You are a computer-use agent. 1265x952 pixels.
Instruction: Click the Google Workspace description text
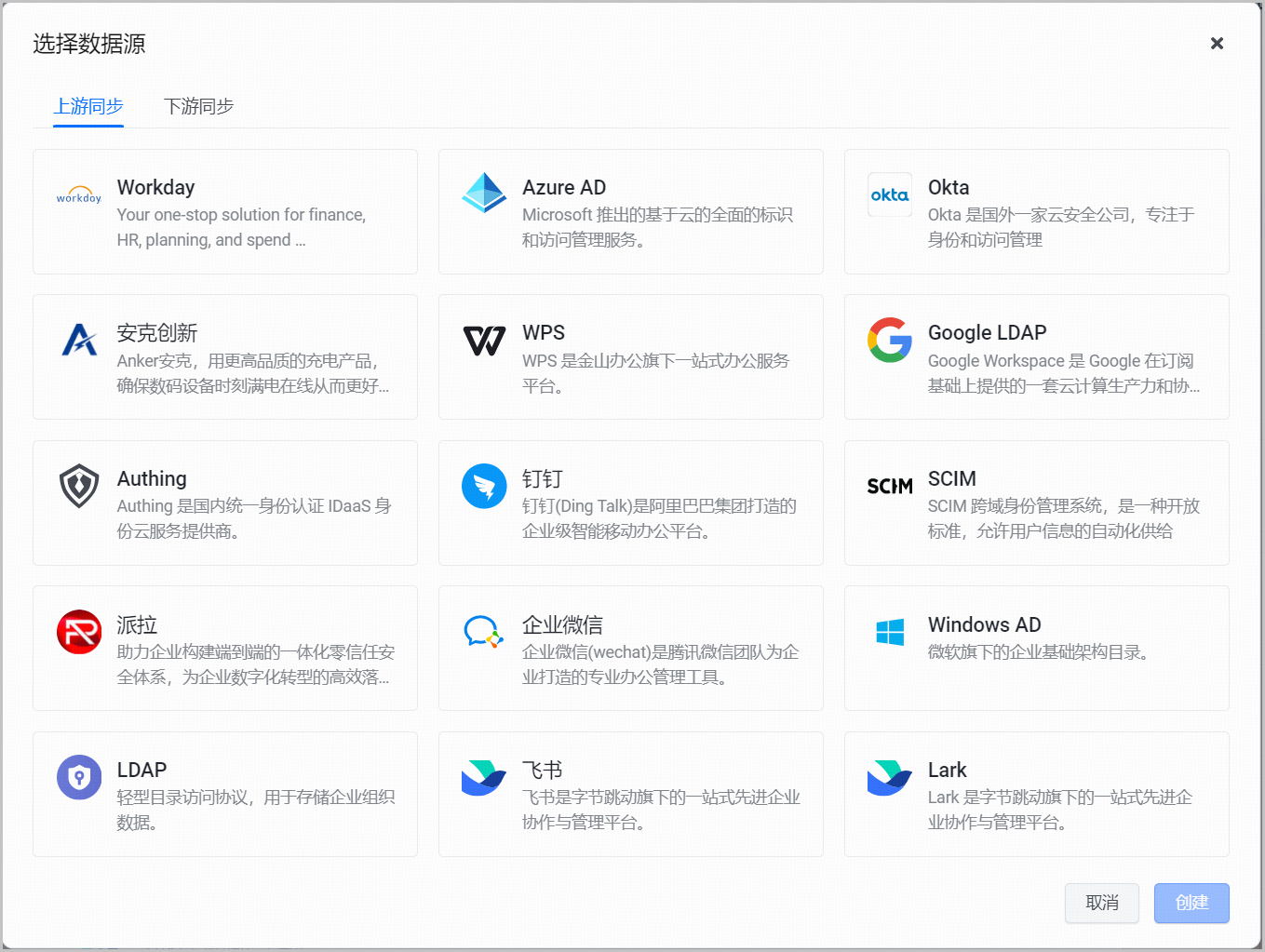(1064, 373)
